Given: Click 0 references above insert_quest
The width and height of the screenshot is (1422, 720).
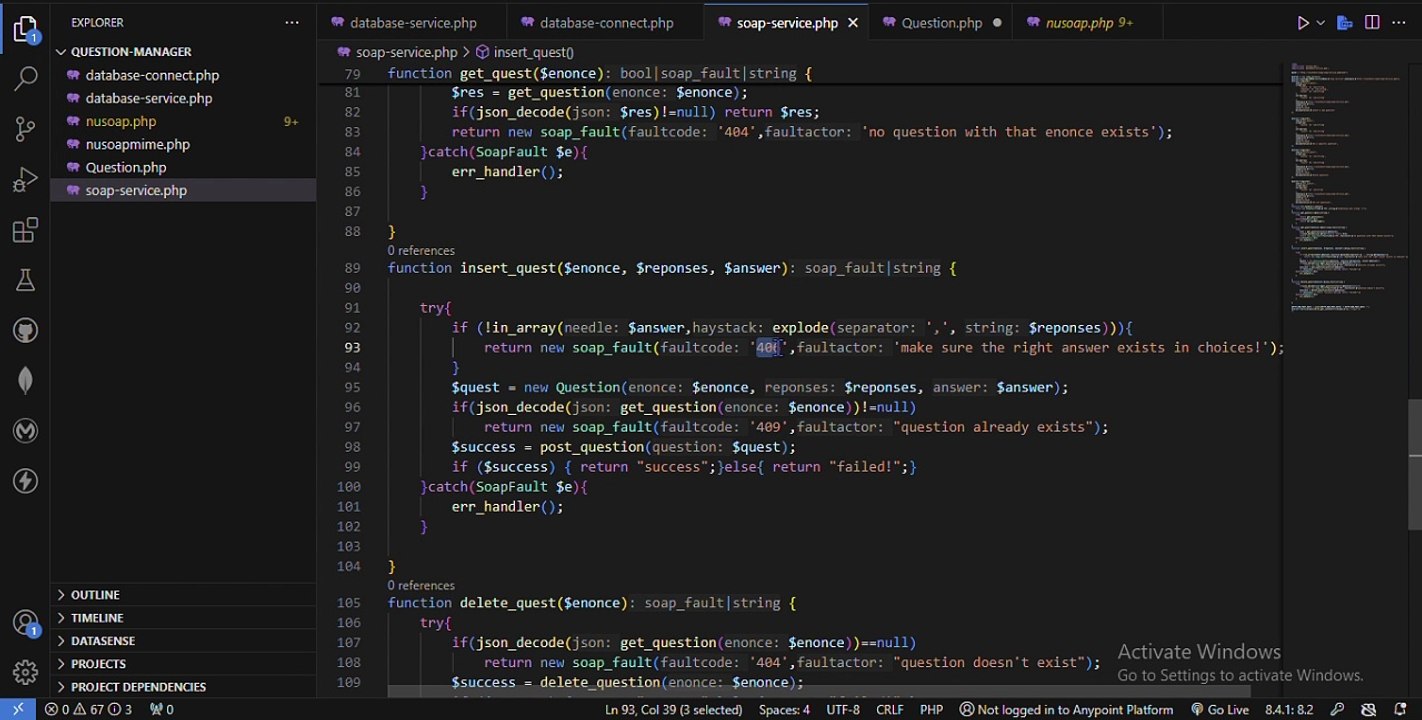Looking at the screenshot, I should tap(421, 250).
